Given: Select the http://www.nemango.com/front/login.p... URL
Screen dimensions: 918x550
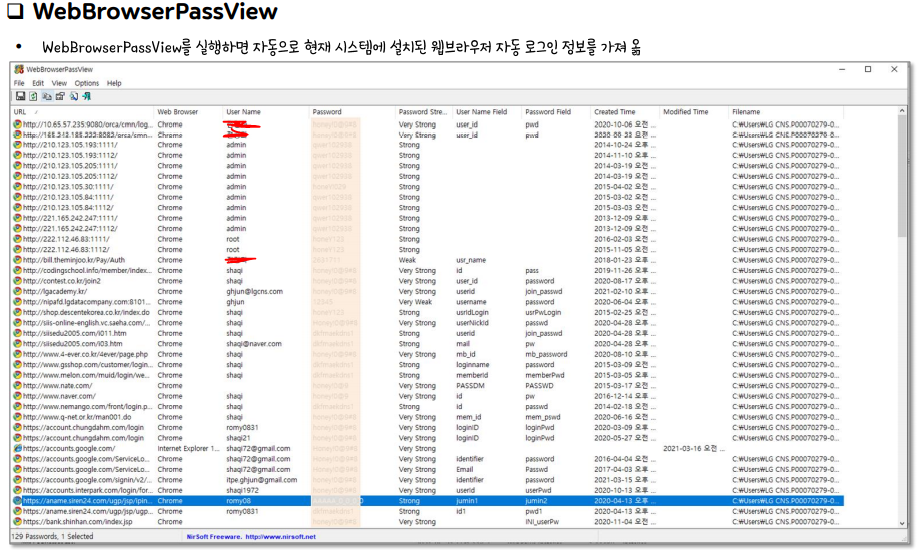Looking at the screenshot, I should coord(88,406).
